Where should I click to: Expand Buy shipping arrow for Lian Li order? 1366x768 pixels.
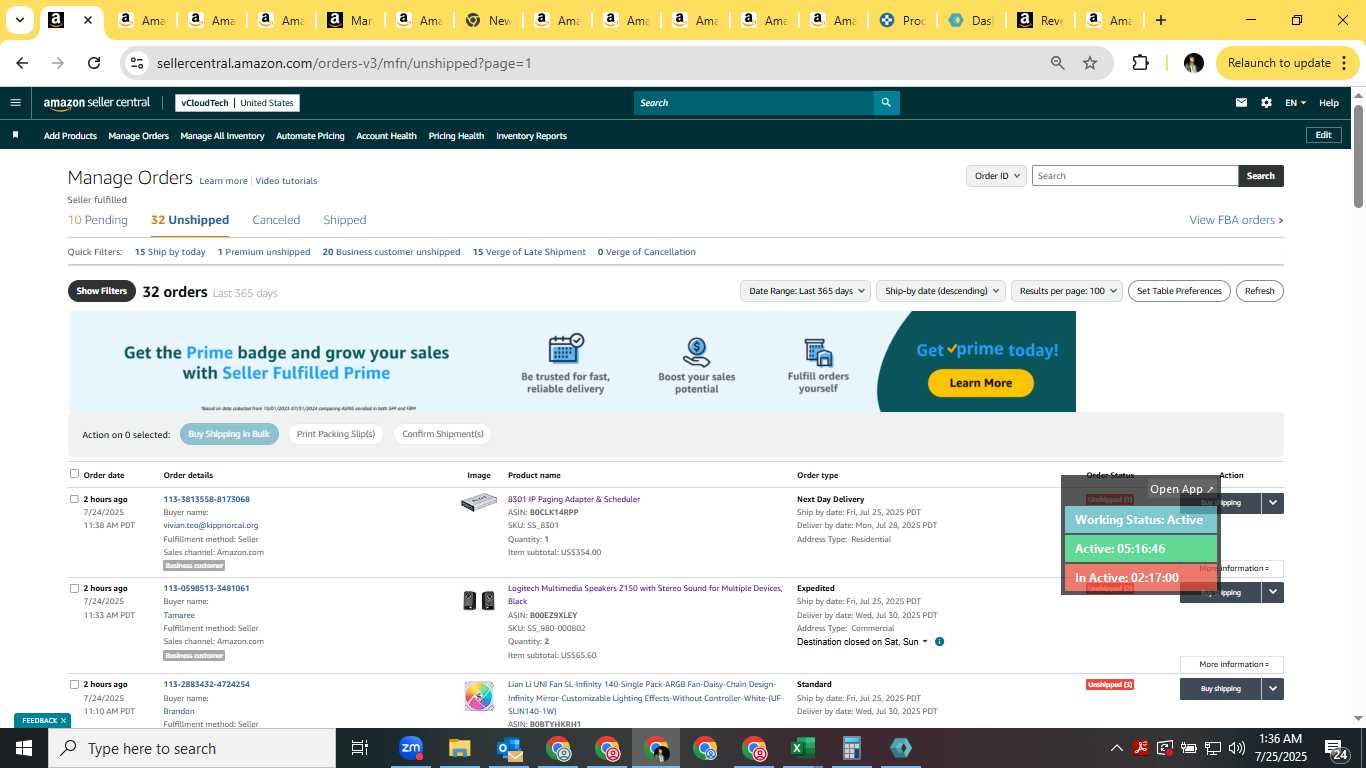point(1272,688)
